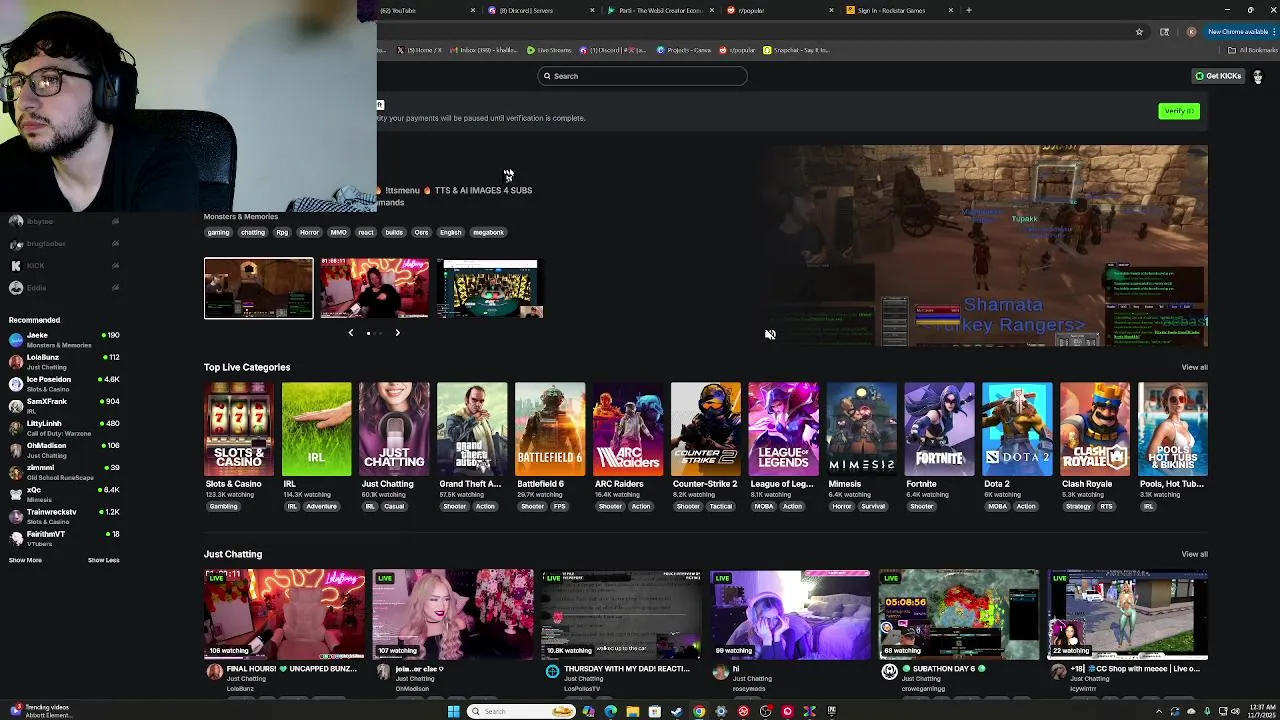Open the Snapchat bookmark
This screenshot has width=1280, height=720.
point(797,50)
